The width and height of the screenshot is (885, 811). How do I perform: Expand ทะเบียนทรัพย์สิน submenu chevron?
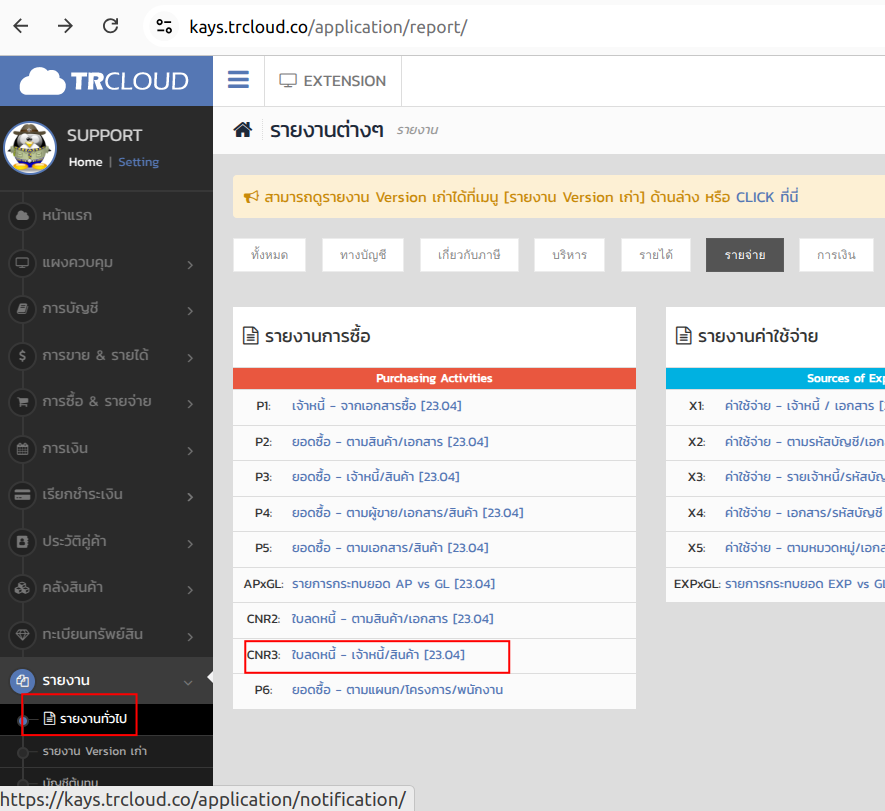(x=190, y=637)
